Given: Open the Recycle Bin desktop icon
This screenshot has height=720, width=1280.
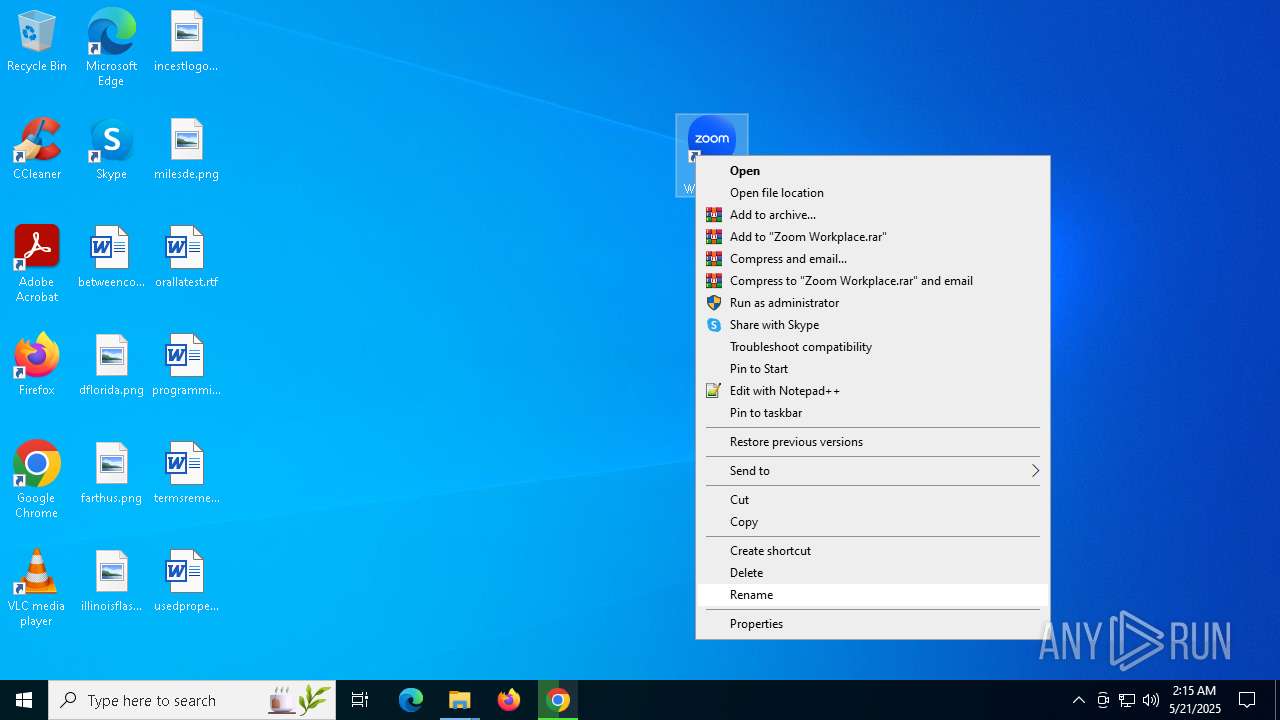Looking at the screenshot, I should pyautogui.click(x=37, y=42).
